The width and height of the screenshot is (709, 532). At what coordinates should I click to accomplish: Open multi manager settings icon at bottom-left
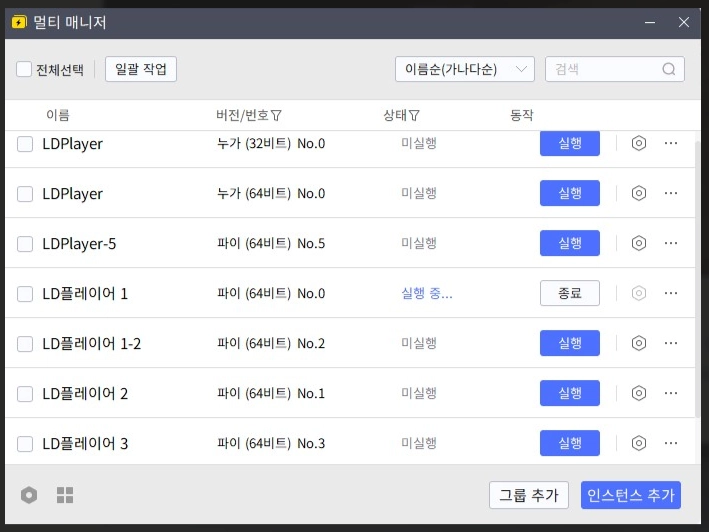[x=29, y=495]
